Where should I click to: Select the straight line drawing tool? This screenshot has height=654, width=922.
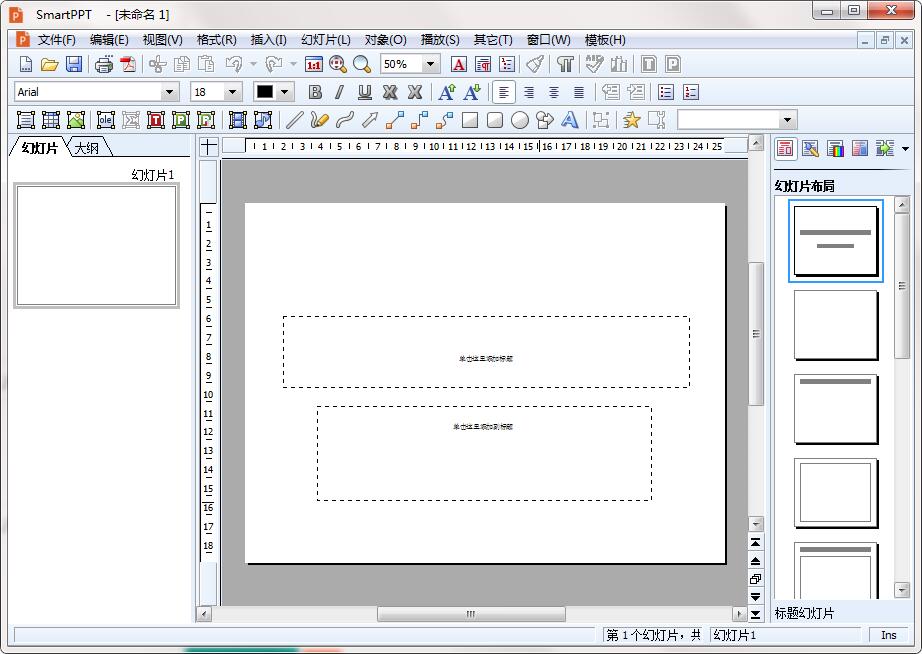[295, 120]
